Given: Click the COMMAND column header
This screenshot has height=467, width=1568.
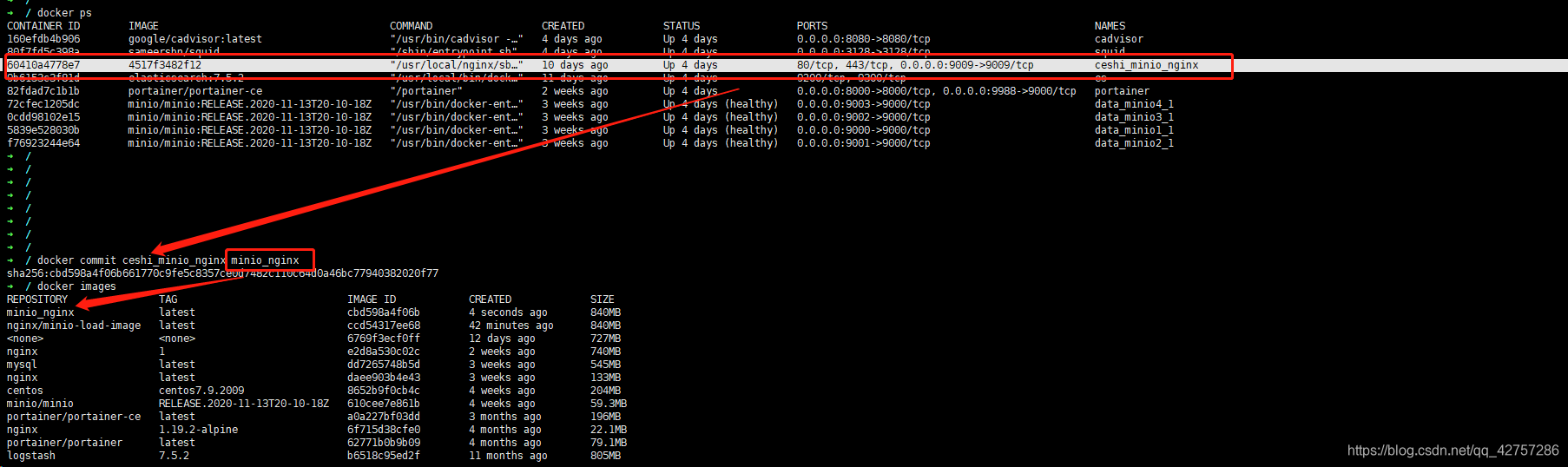Looking at the screenshot, I should click(412, 26).
